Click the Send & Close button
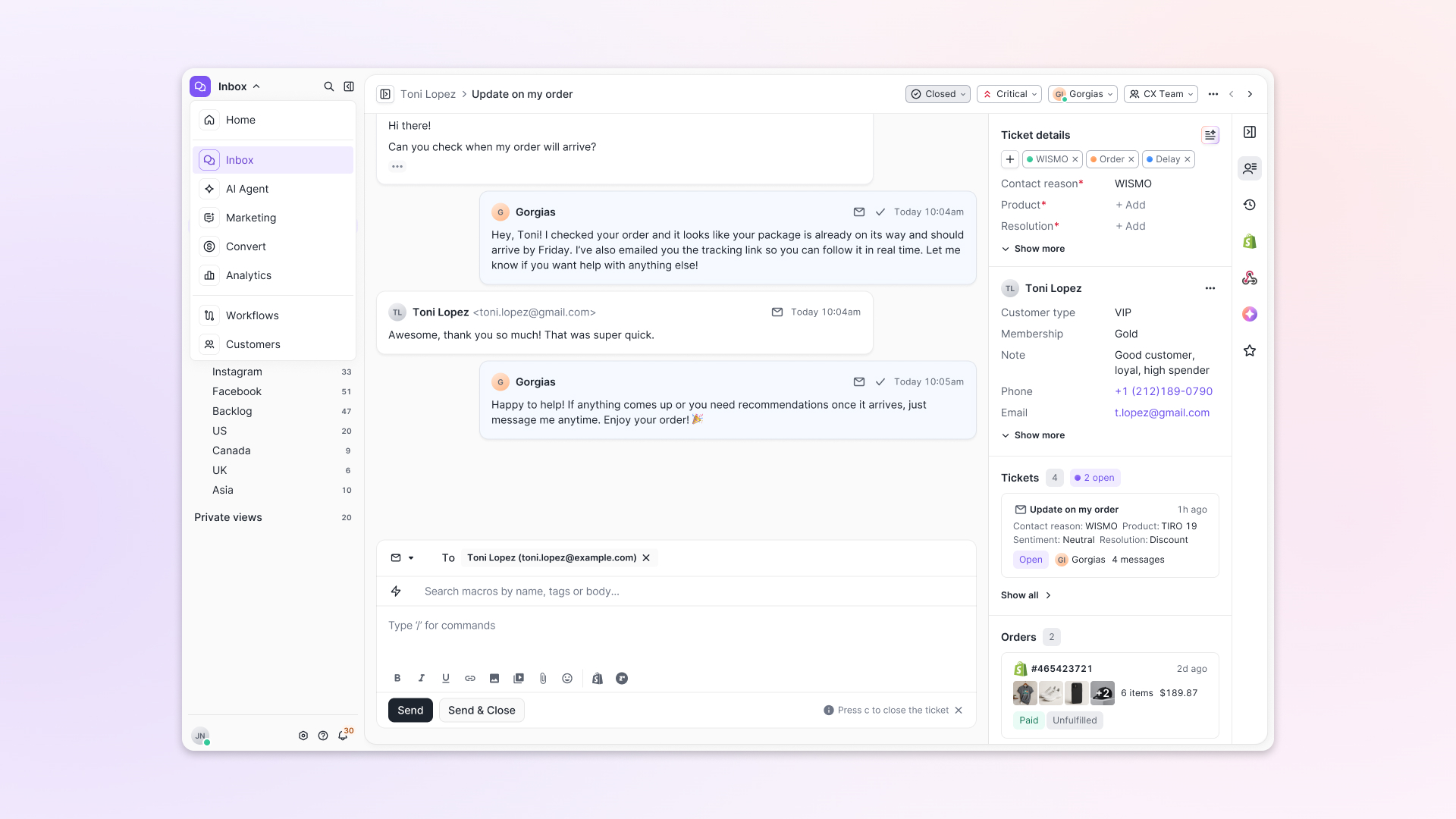 click(482, 711)
